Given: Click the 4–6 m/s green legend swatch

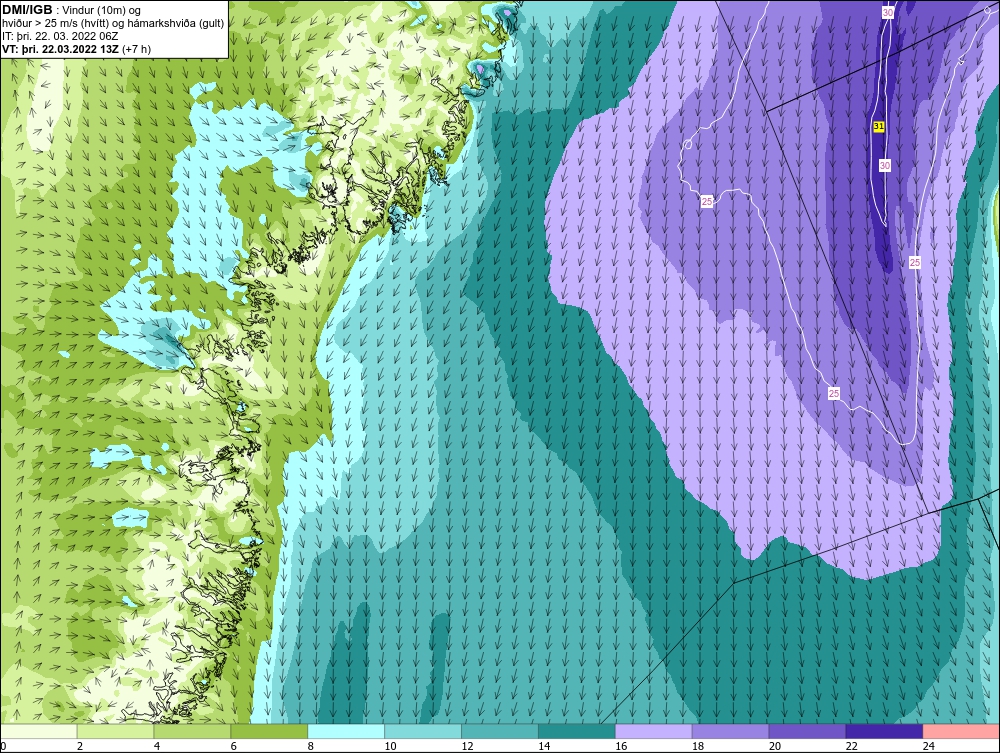Looking at the screenshot, I should [192, 731].
